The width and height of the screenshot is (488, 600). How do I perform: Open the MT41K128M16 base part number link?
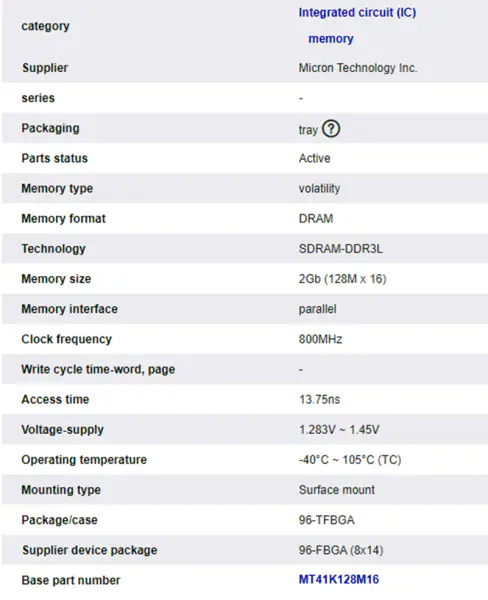pos(339,579)
